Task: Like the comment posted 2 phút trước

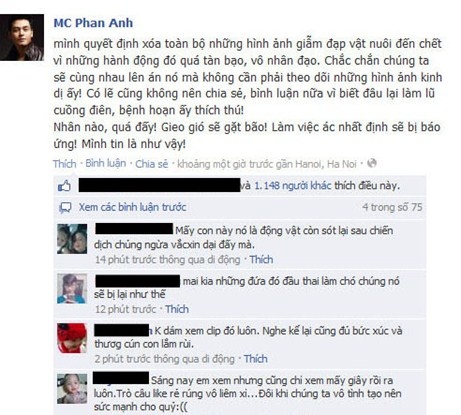Action: point(255,359)
